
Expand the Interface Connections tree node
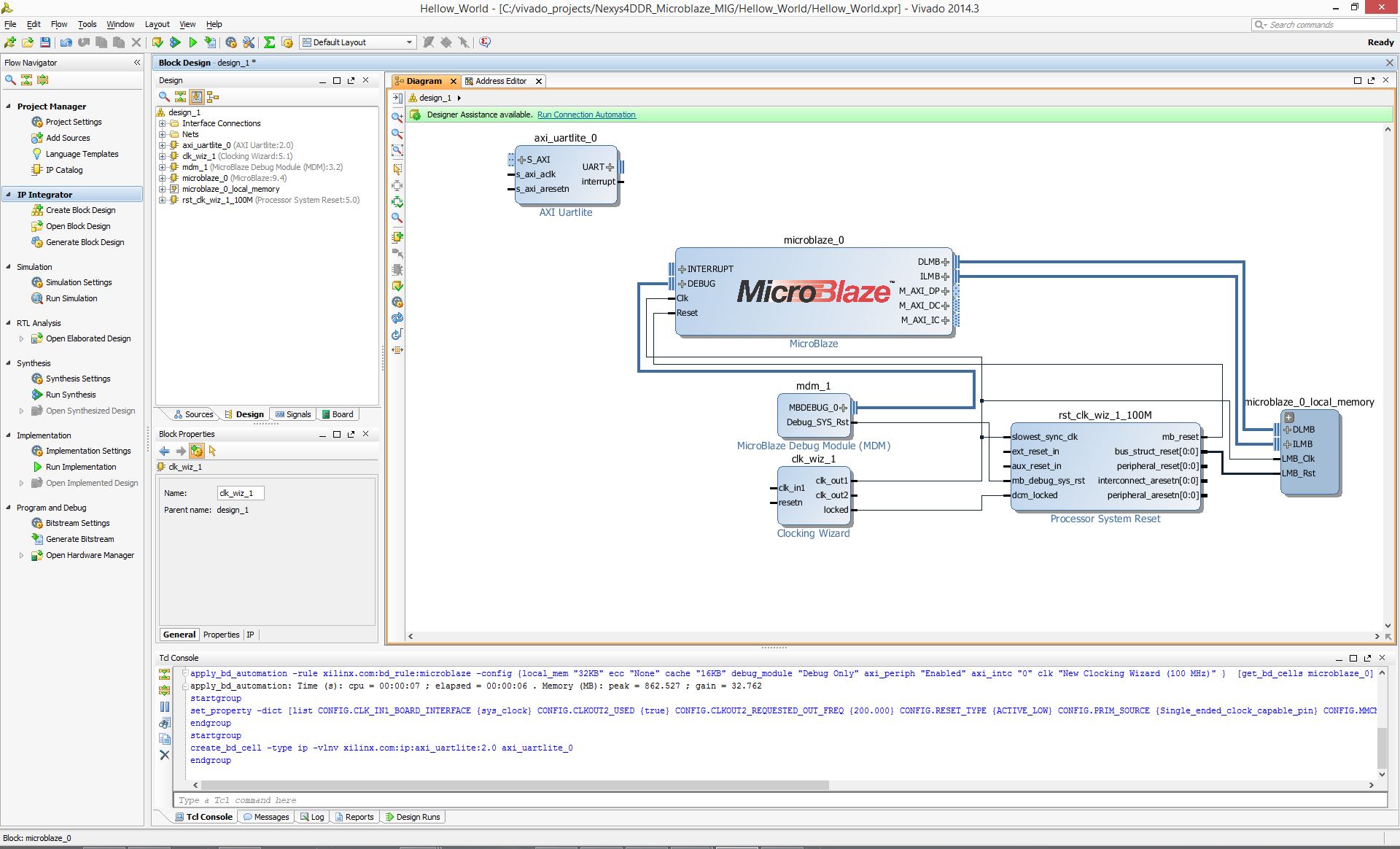(x=163, y=123)
